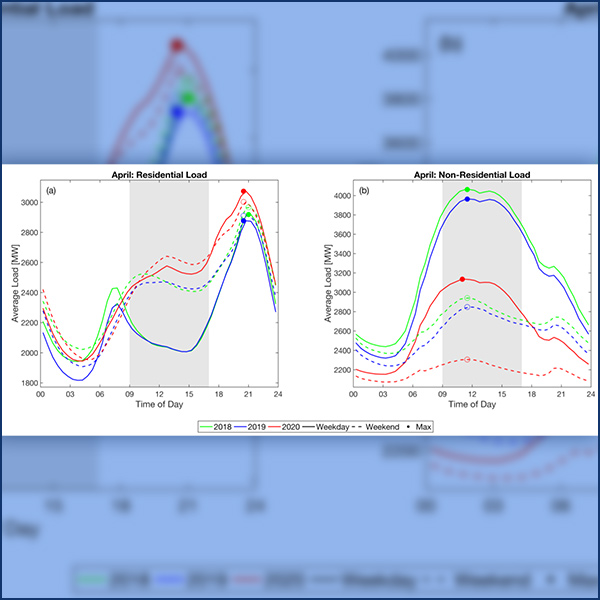Click the green hollow weekend max marker
600x600 pixels.
pyautogui.click(x=467, y=298)
